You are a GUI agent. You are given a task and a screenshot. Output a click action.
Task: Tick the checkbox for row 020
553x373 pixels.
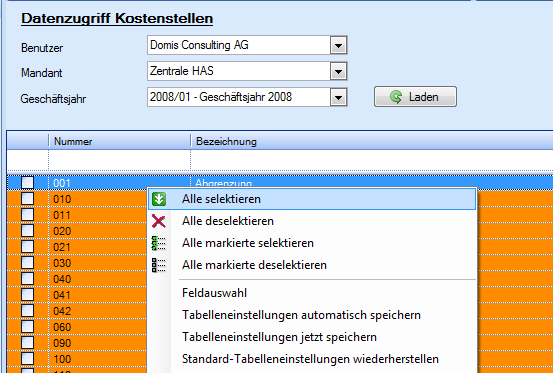(28, 231)
